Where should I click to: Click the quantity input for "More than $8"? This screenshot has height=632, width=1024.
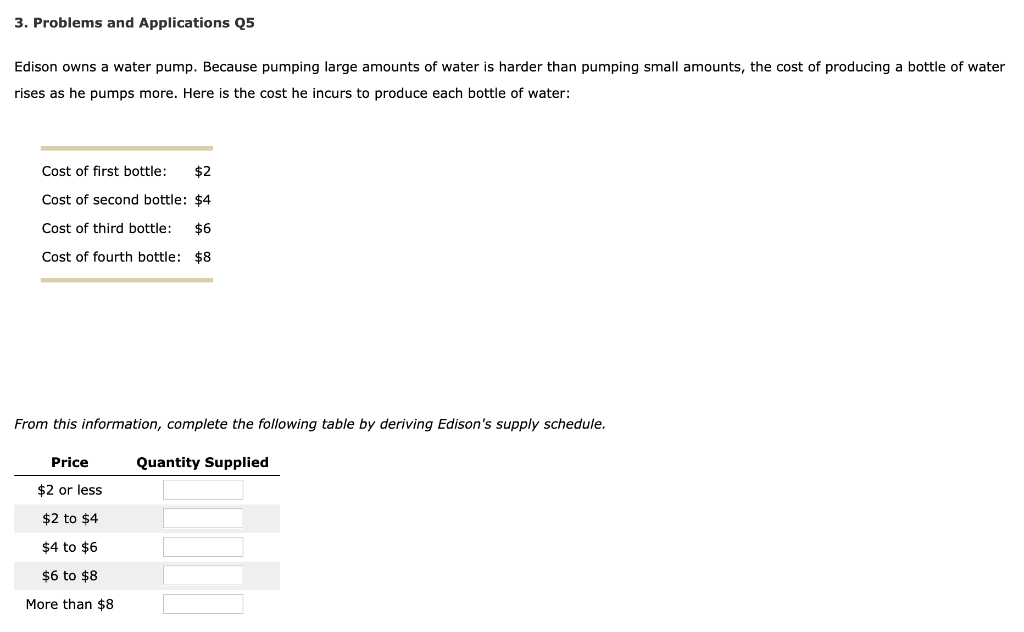[203, 603]
